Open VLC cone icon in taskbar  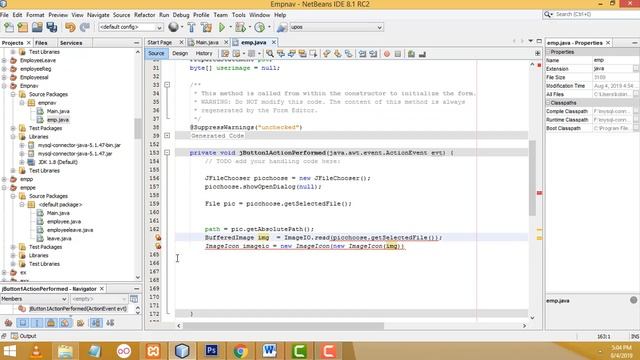[36, 351]
